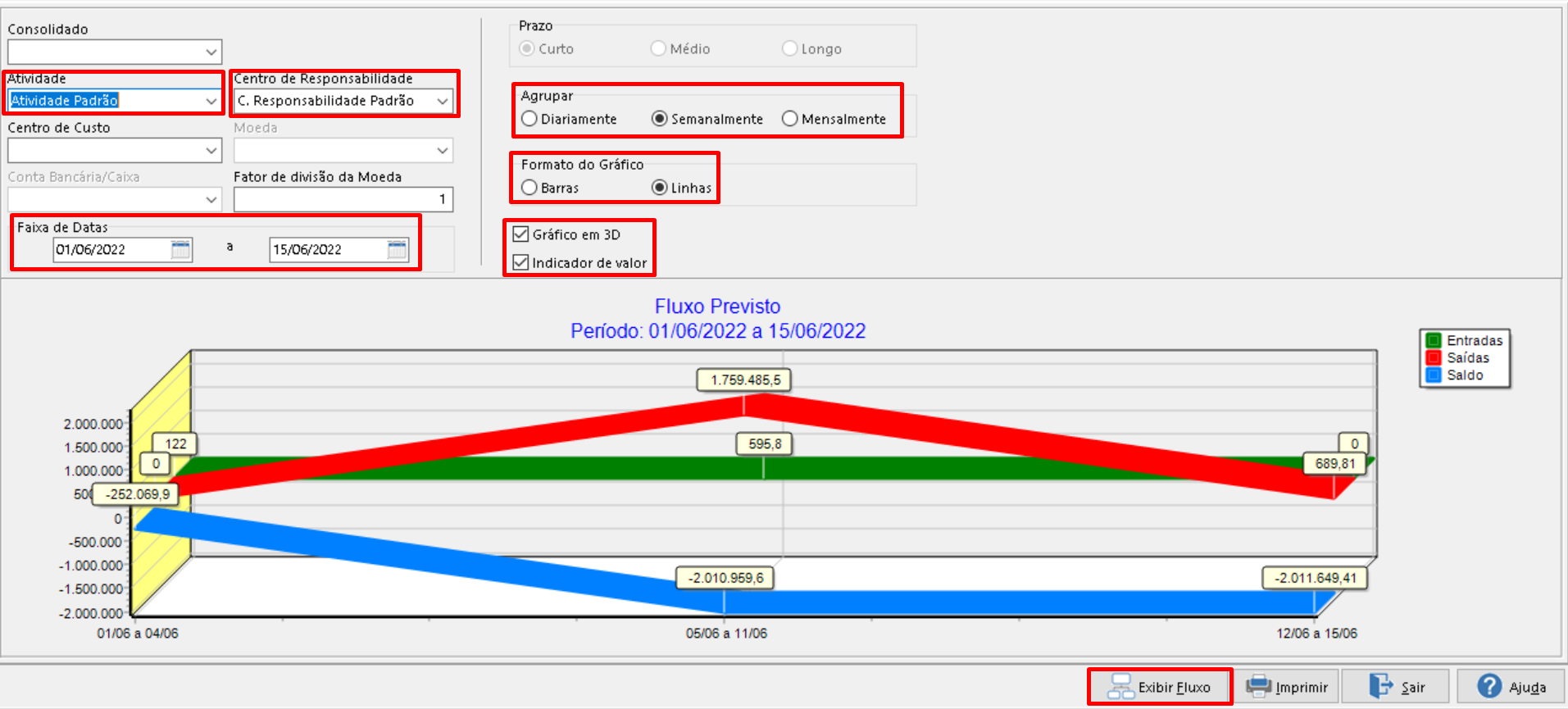Toggle Indicador de valor checkbox
The height and width of the screenshot is (709, 1568).
tap(520, 262)
